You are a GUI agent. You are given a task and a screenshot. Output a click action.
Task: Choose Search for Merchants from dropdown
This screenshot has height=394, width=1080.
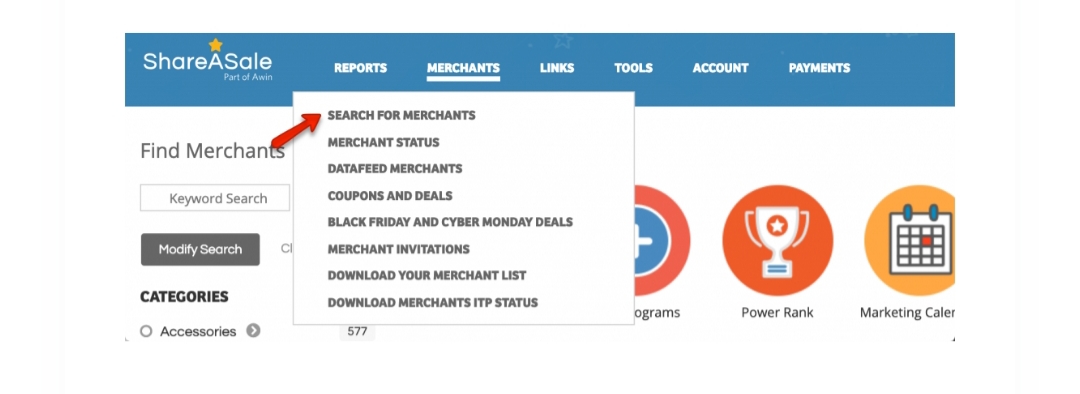(x=402, y=116)
